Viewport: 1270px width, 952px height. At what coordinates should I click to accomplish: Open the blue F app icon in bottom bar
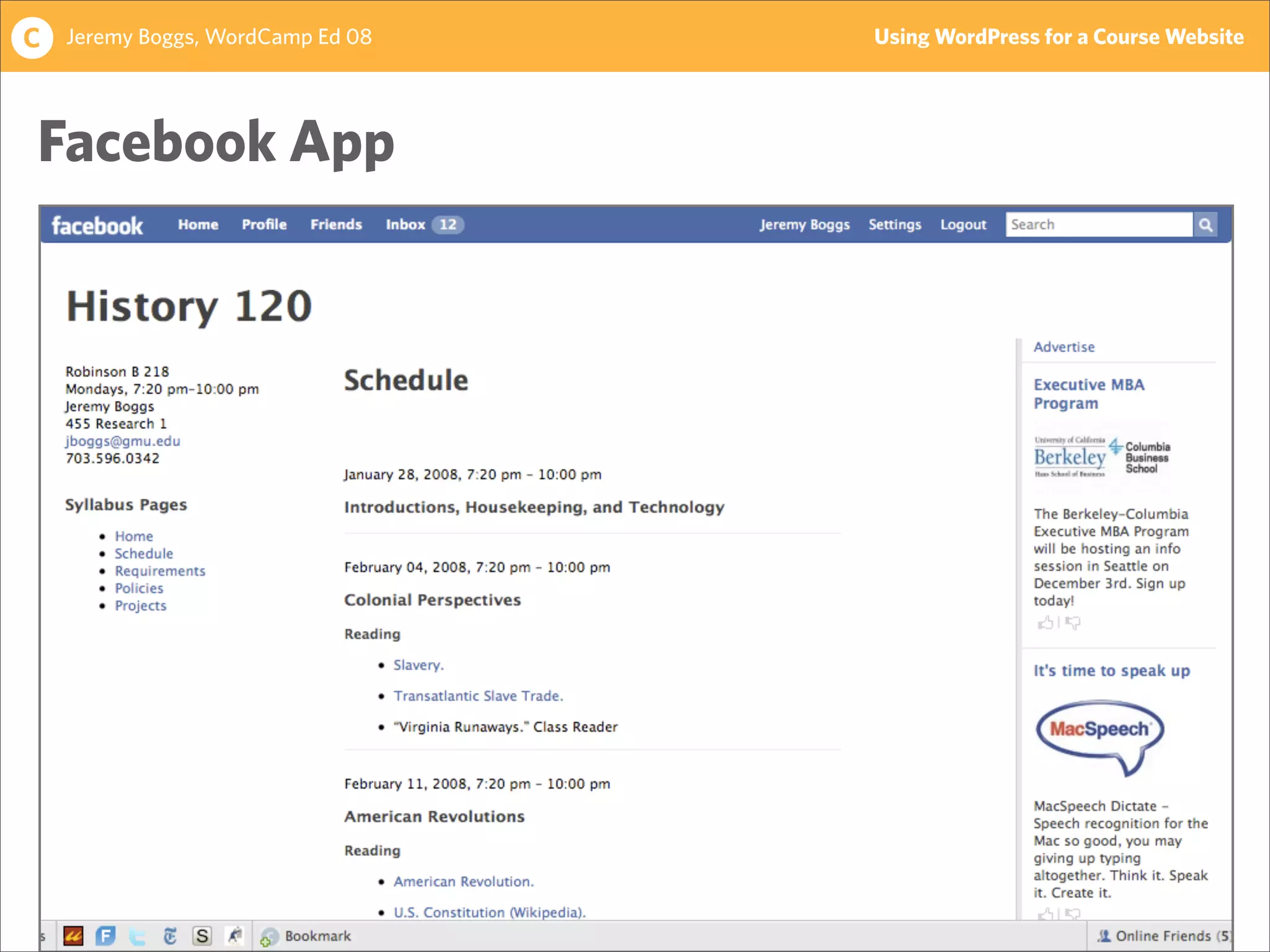point(105,936)
